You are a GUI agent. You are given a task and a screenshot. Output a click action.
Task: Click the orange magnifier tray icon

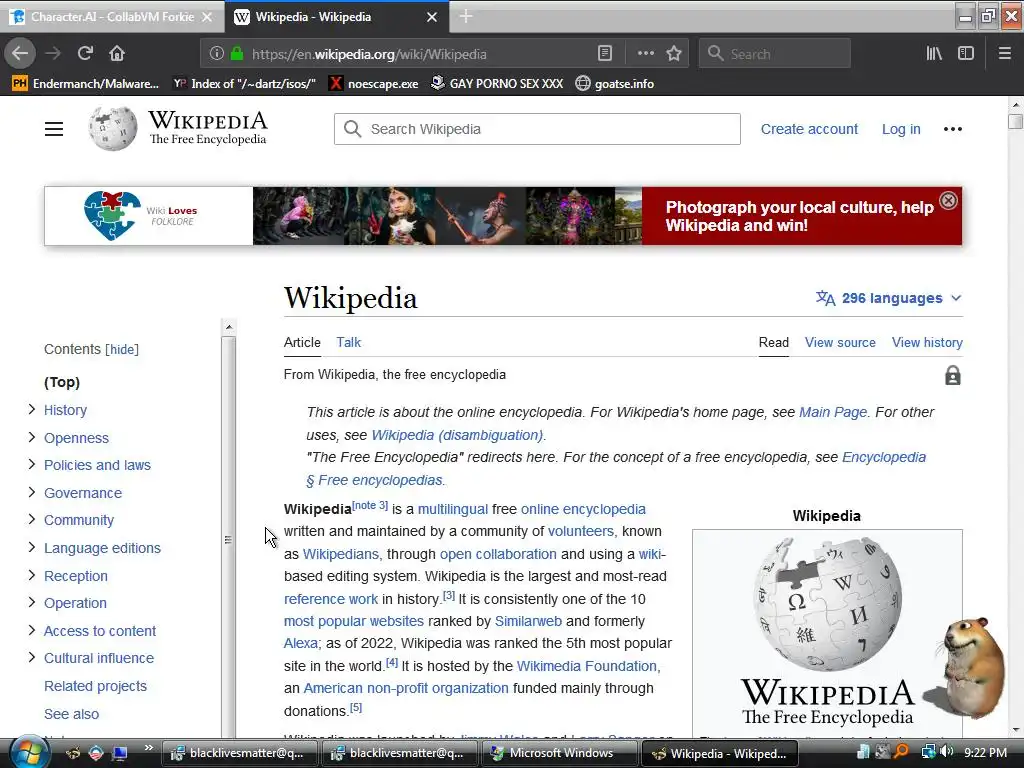902,752
